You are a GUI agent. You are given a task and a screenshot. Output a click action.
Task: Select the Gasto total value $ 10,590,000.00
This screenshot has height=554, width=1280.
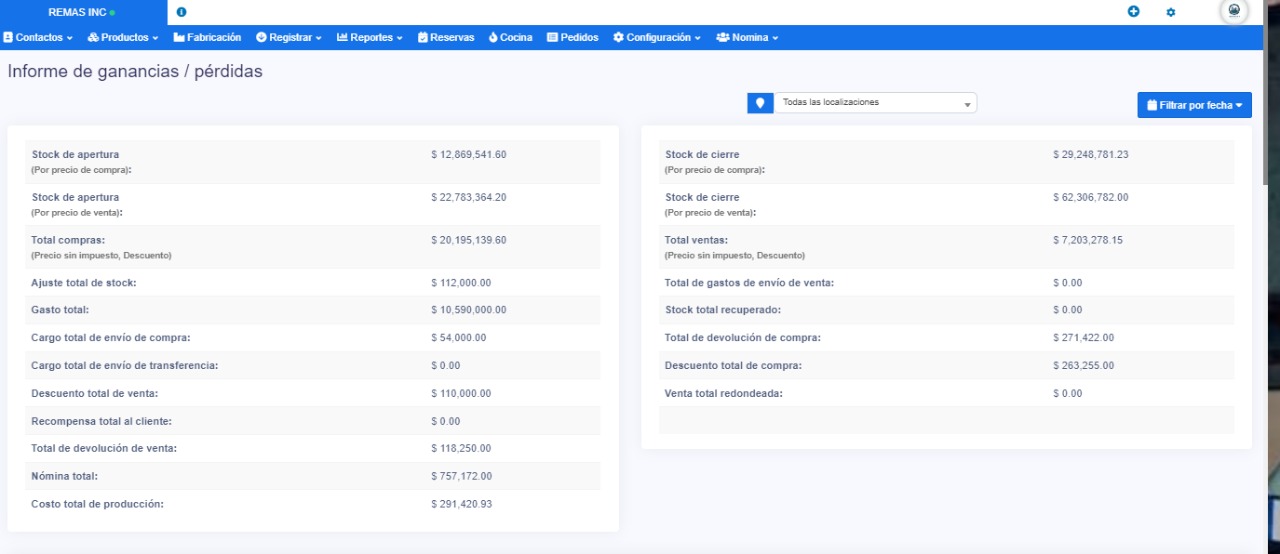pyautogui.click(x=469, y=310)
